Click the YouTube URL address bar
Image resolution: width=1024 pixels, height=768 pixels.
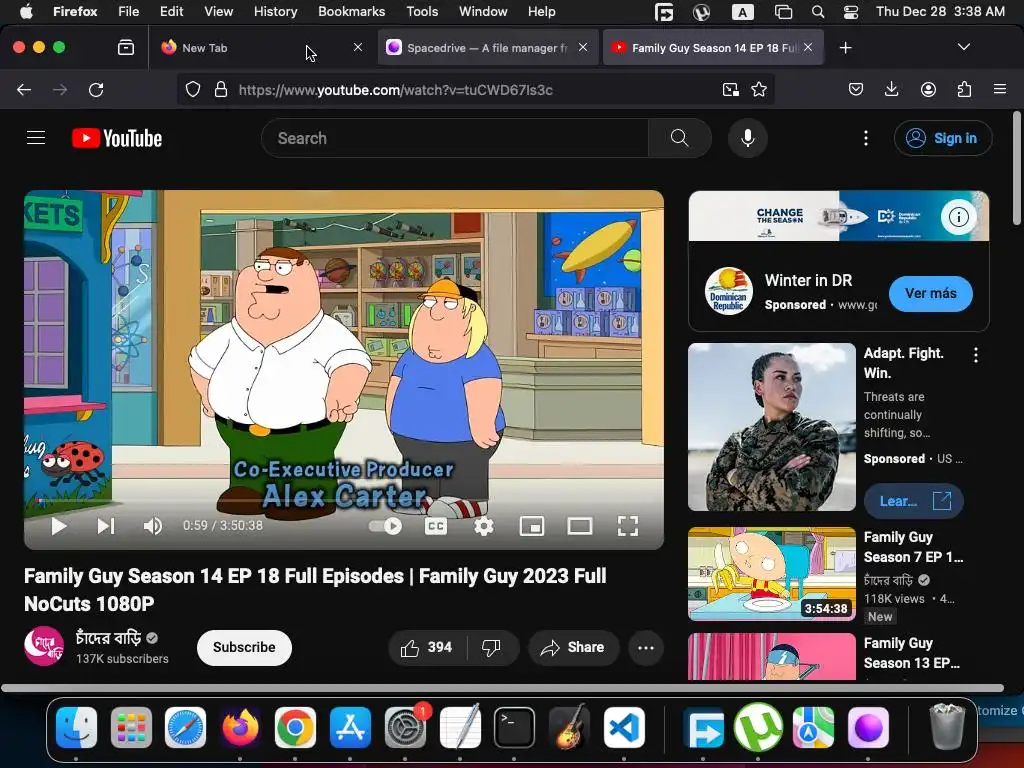click(x=475, y=89)
